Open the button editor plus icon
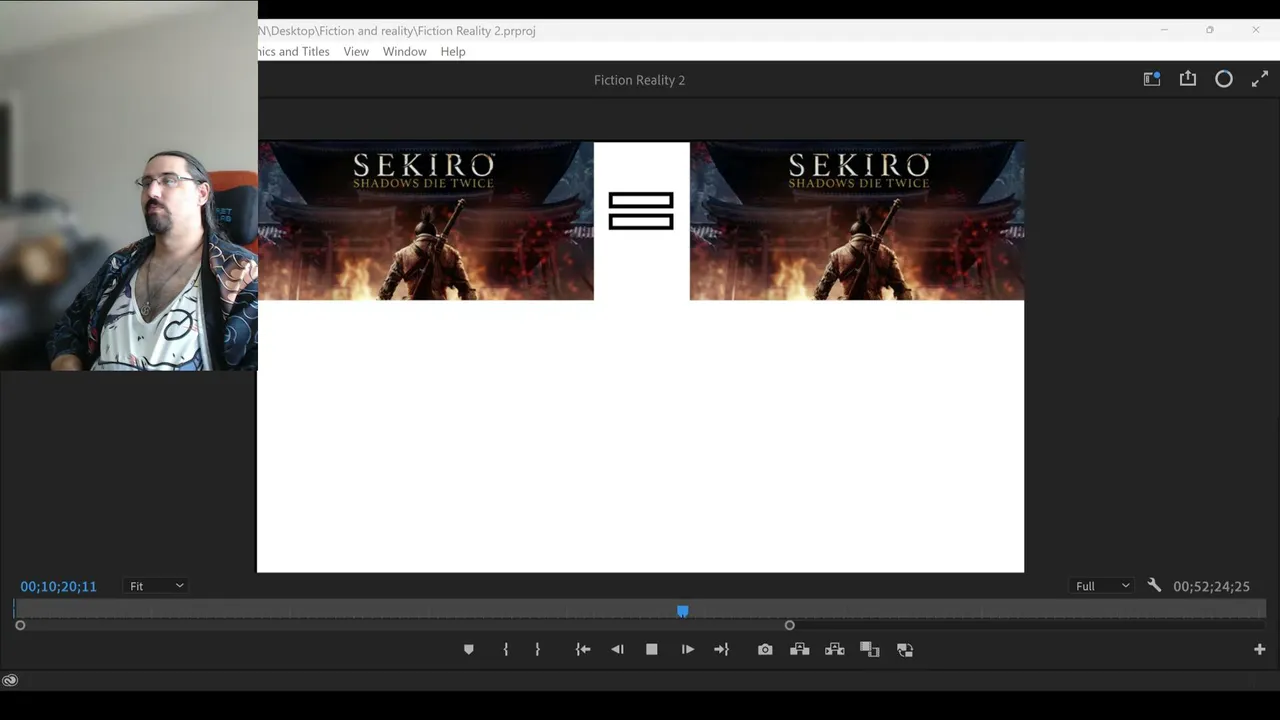The image size is (1280, 720). pos(1260,650)
